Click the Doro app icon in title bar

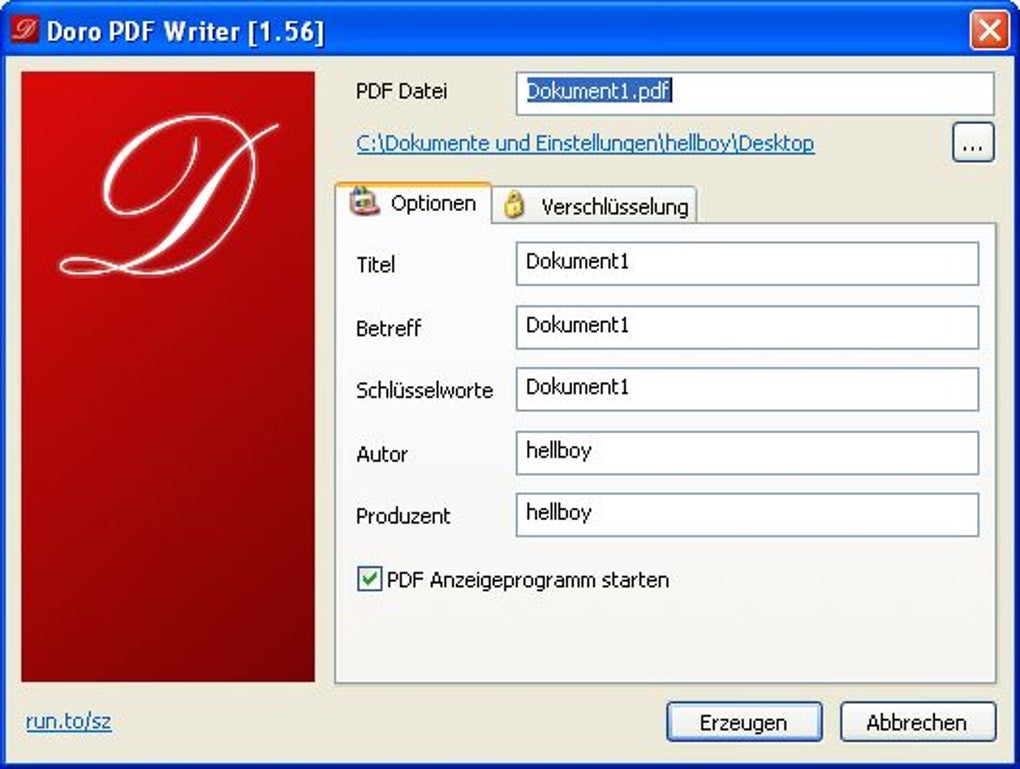tap(26, 30)
